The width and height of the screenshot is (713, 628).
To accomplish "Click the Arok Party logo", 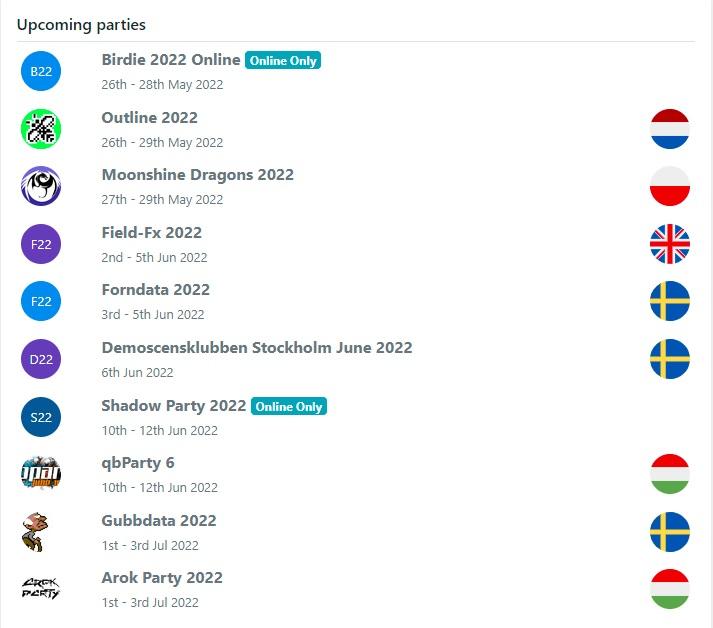I will pos(41,589).
